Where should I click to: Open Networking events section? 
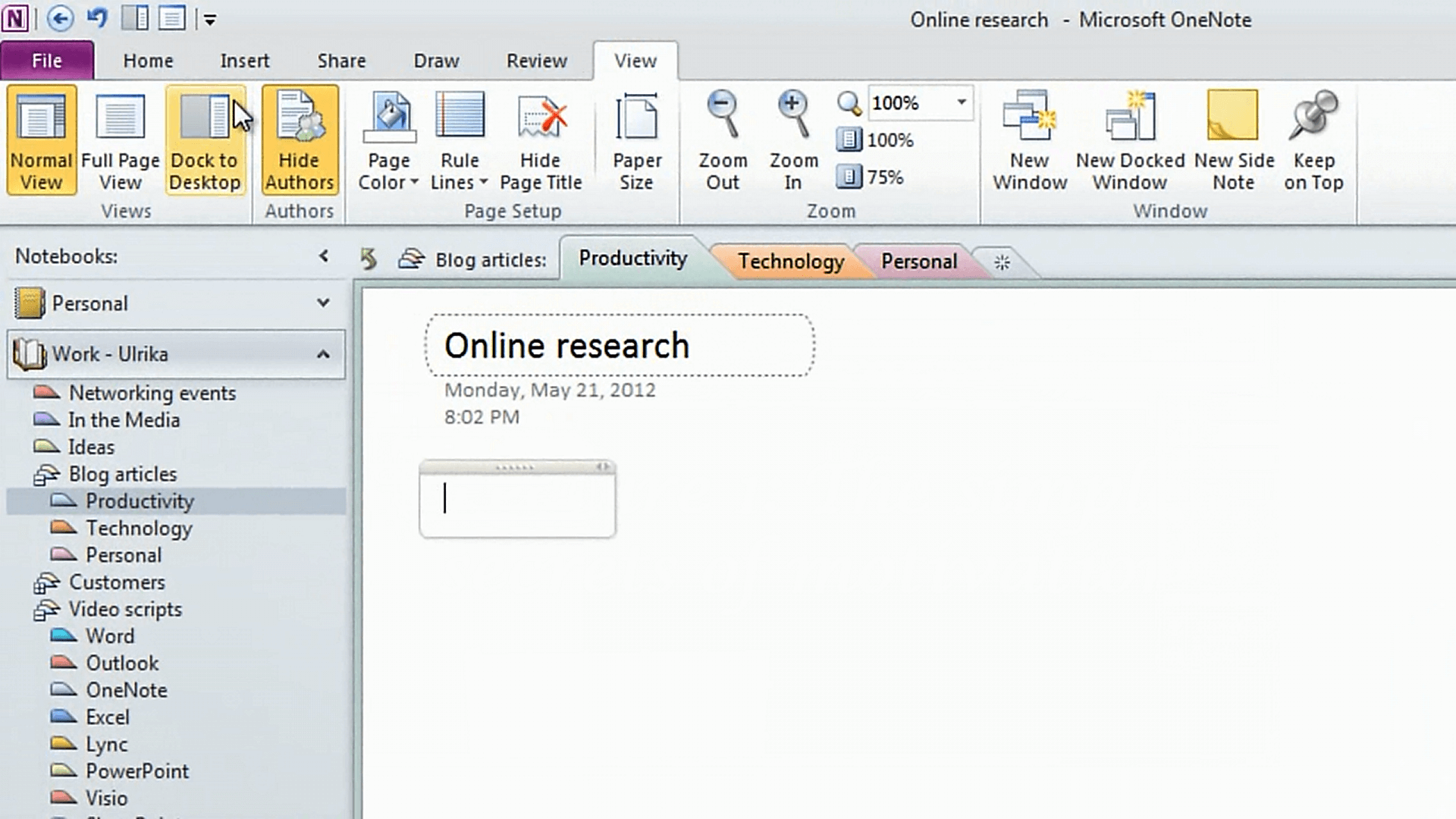click(152, 393)
